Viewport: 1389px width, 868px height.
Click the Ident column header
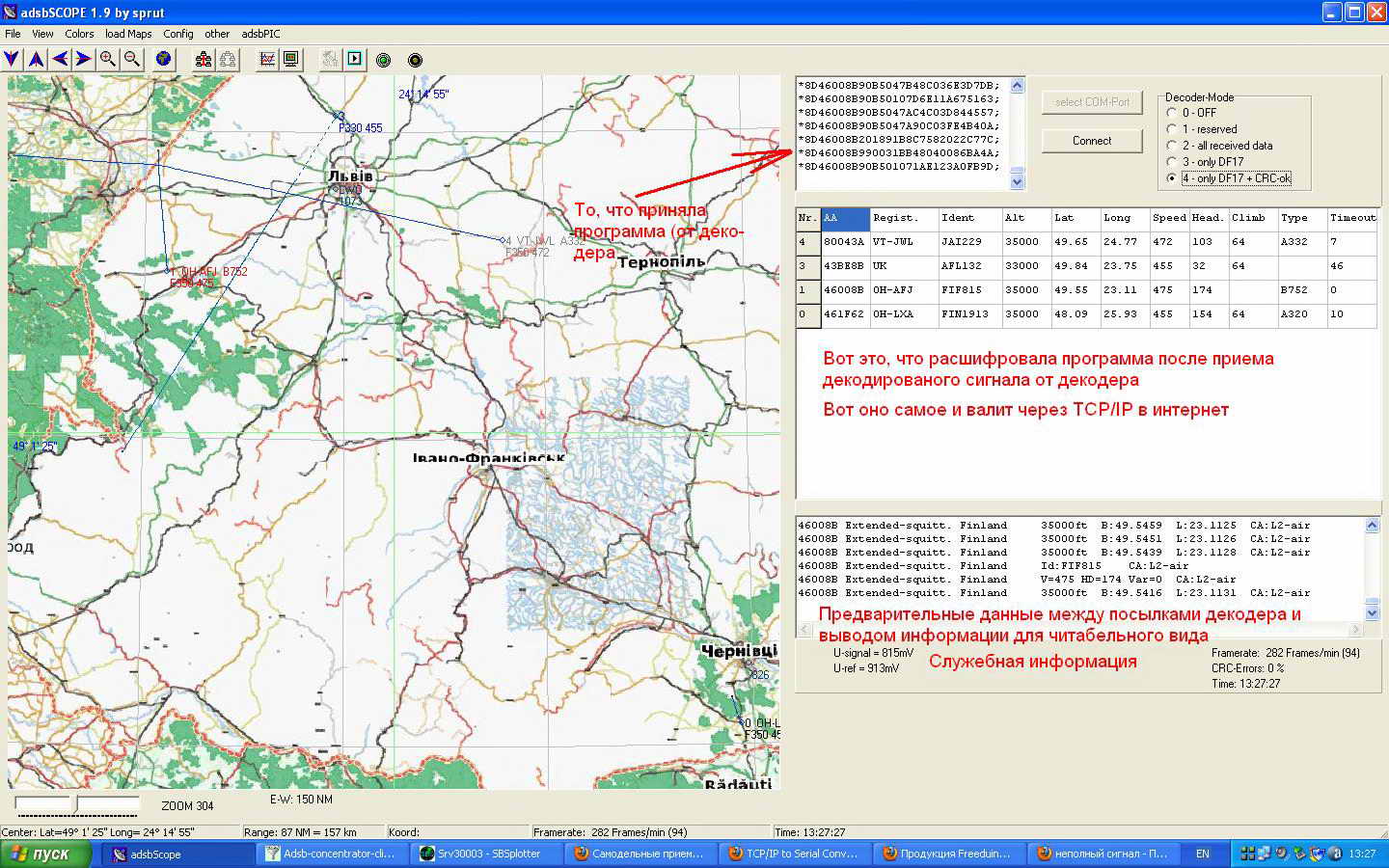(969, 219)
